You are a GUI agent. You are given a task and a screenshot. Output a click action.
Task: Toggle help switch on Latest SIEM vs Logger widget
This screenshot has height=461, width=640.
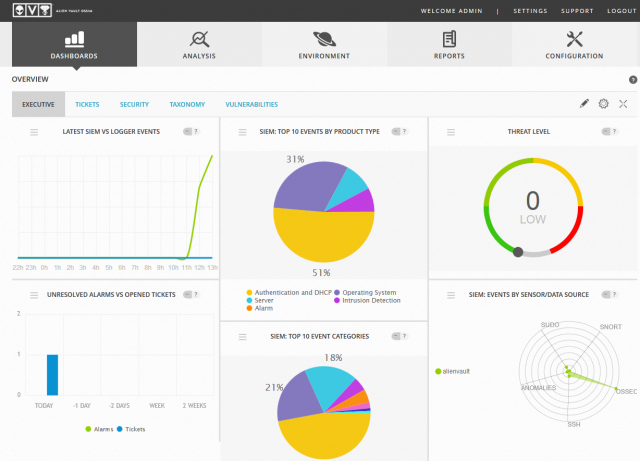click(x=191, y=131)
